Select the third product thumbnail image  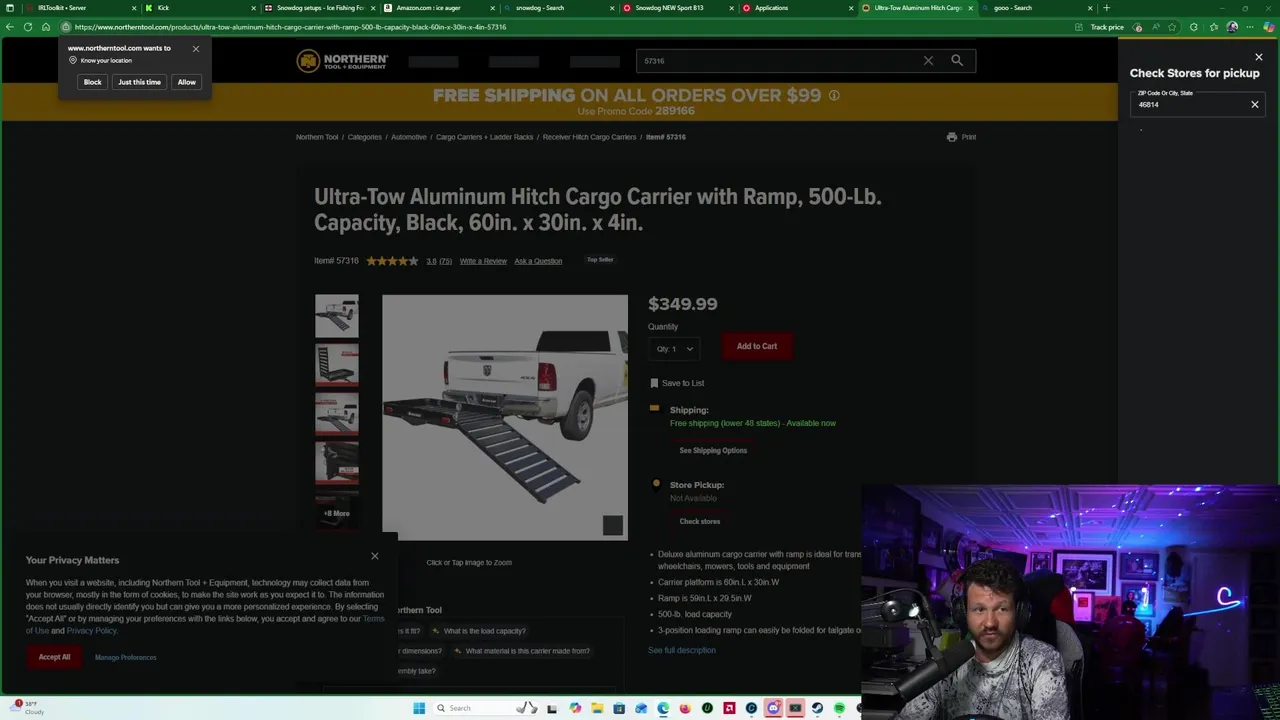337,415
